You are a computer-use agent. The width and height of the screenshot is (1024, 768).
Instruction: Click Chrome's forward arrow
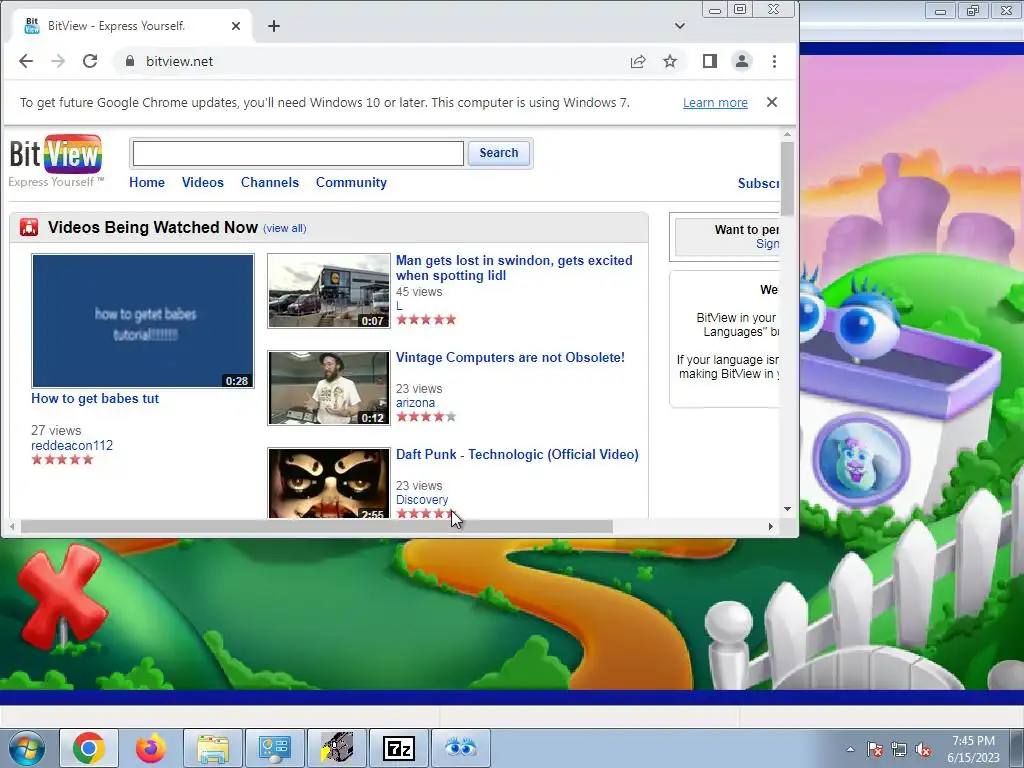58,61
